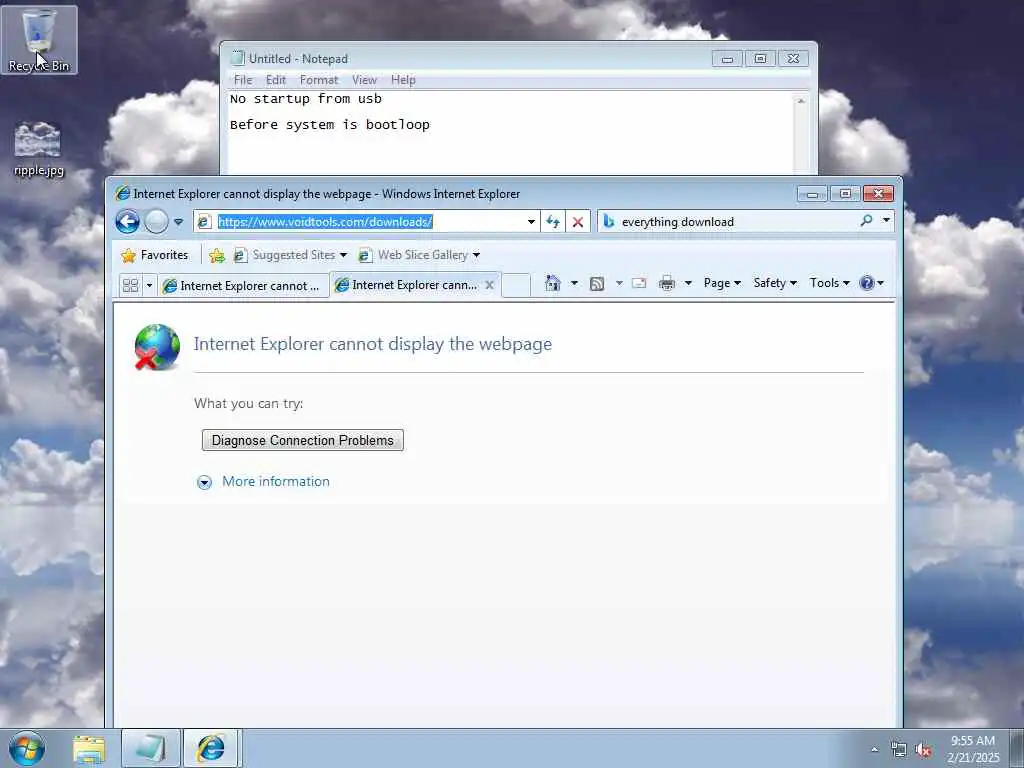The height and width of the screenshot is (768, 1024).
Task: Open the Safety menu
Action: tap(775, 283)
